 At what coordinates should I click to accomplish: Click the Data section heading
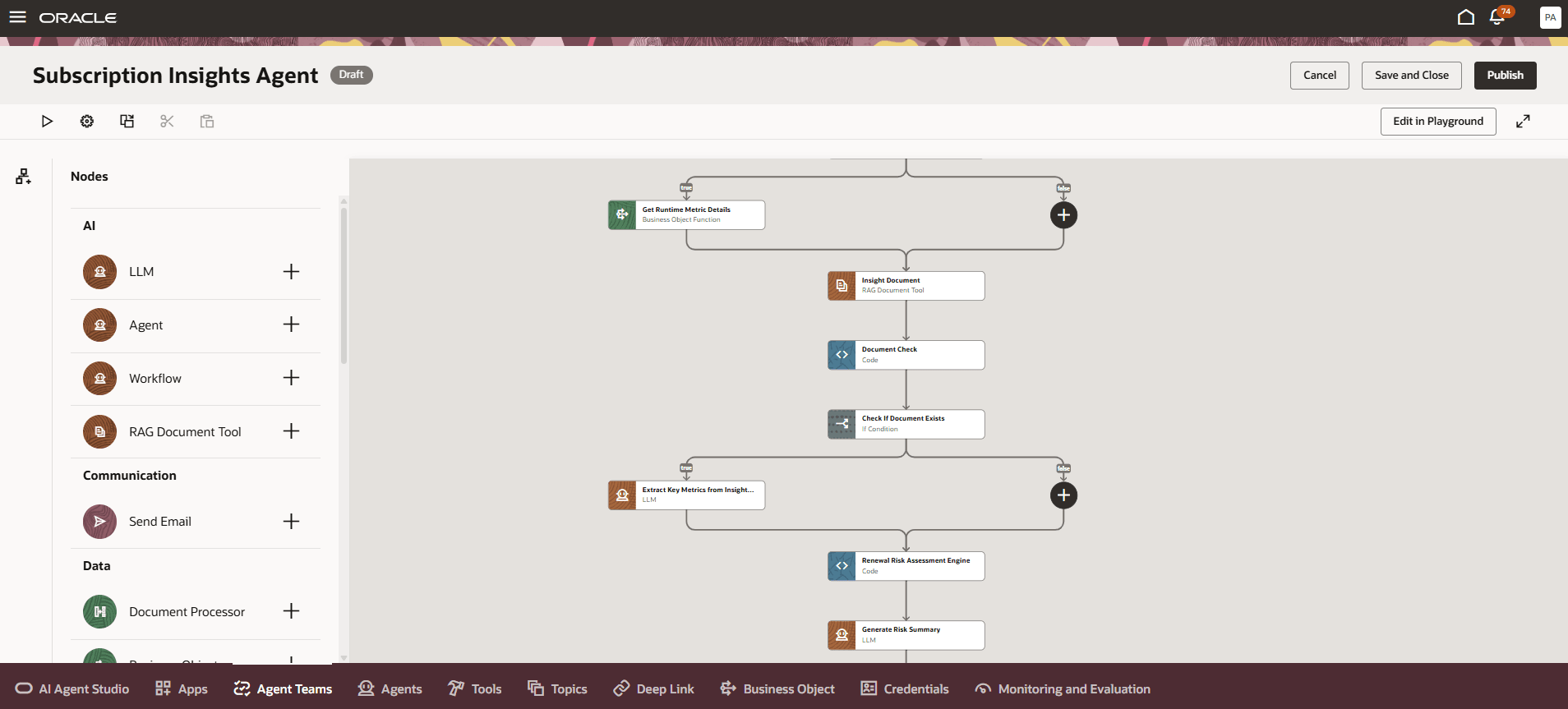97,566
